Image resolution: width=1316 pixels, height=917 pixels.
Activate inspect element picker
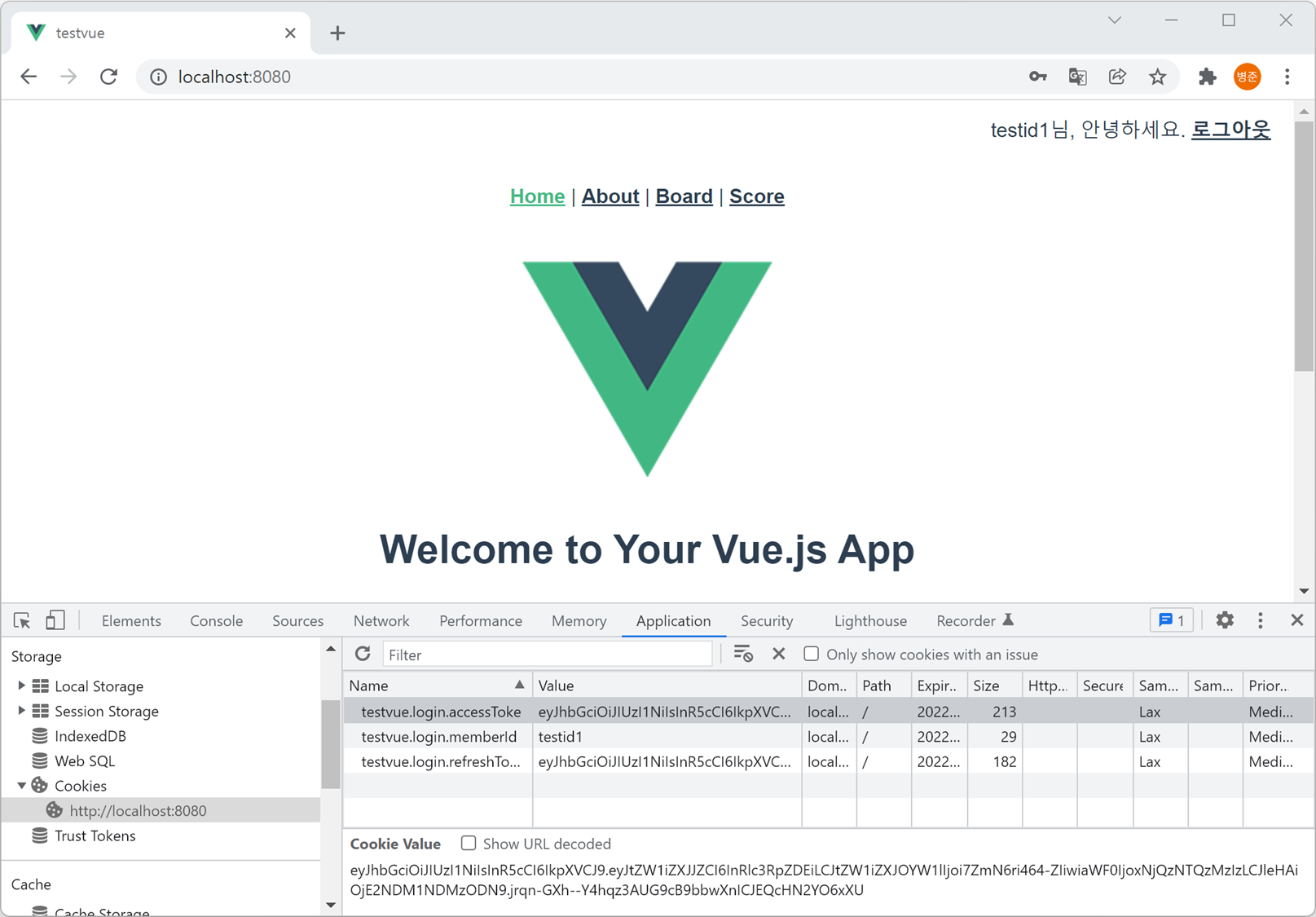click(22, 620)
